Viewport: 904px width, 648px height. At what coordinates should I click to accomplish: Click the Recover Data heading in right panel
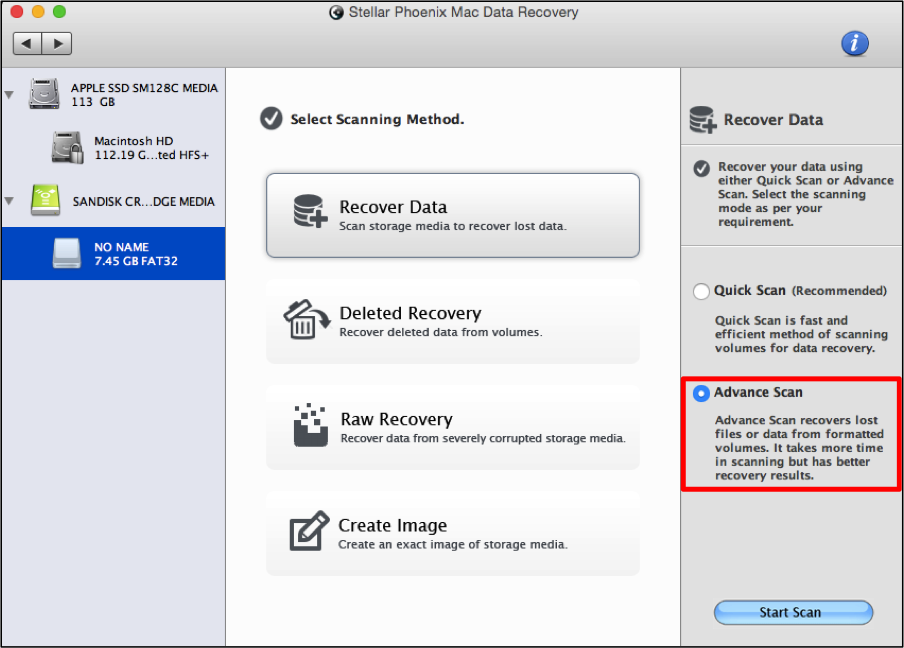tap(773, 120)
